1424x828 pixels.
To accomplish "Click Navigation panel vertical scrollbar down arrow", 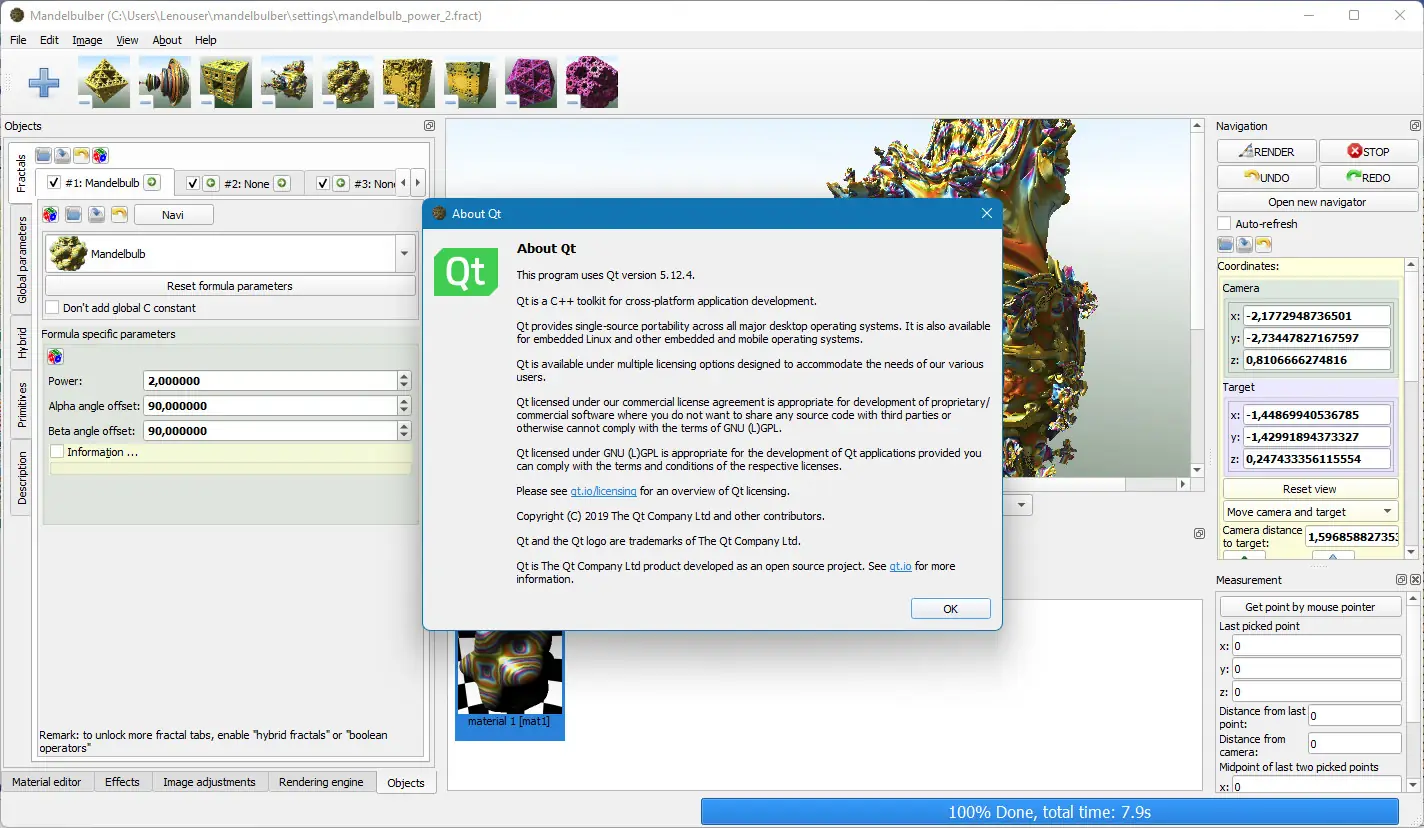I will (x=1411, y=552).
